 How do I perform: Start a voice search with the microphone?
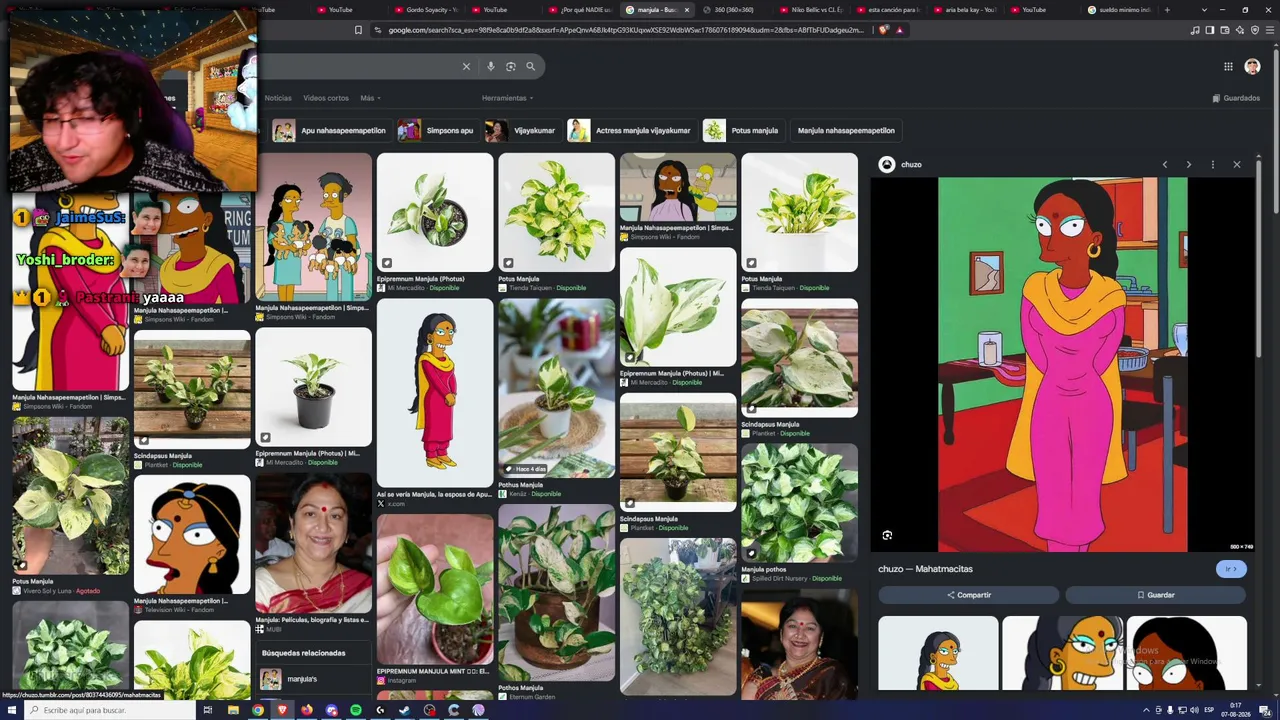pyautogui.click(x=490, y=66)
